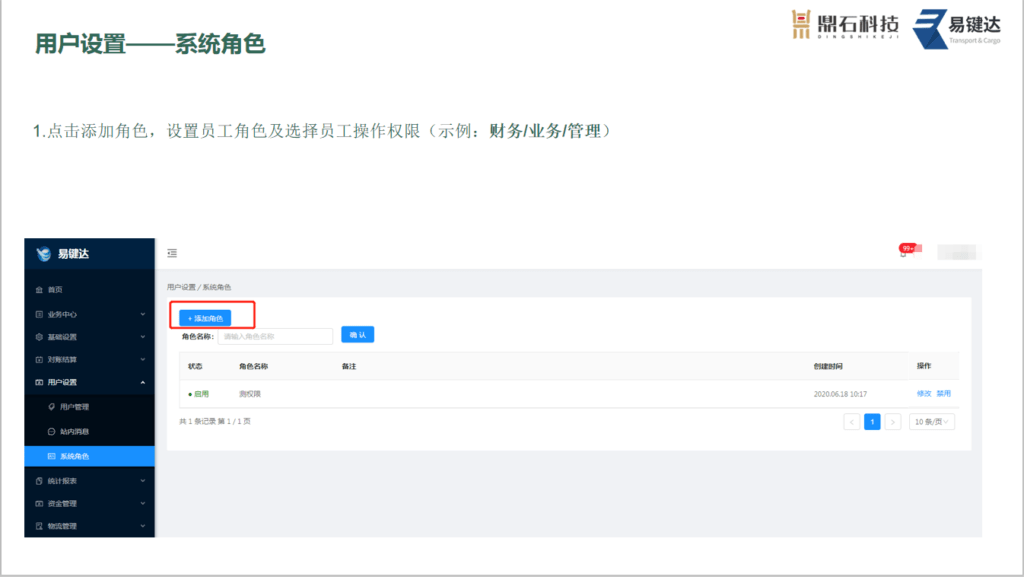Expand the 基础设置 menu chevron
1024x577 pixels.
click(142, 337)
